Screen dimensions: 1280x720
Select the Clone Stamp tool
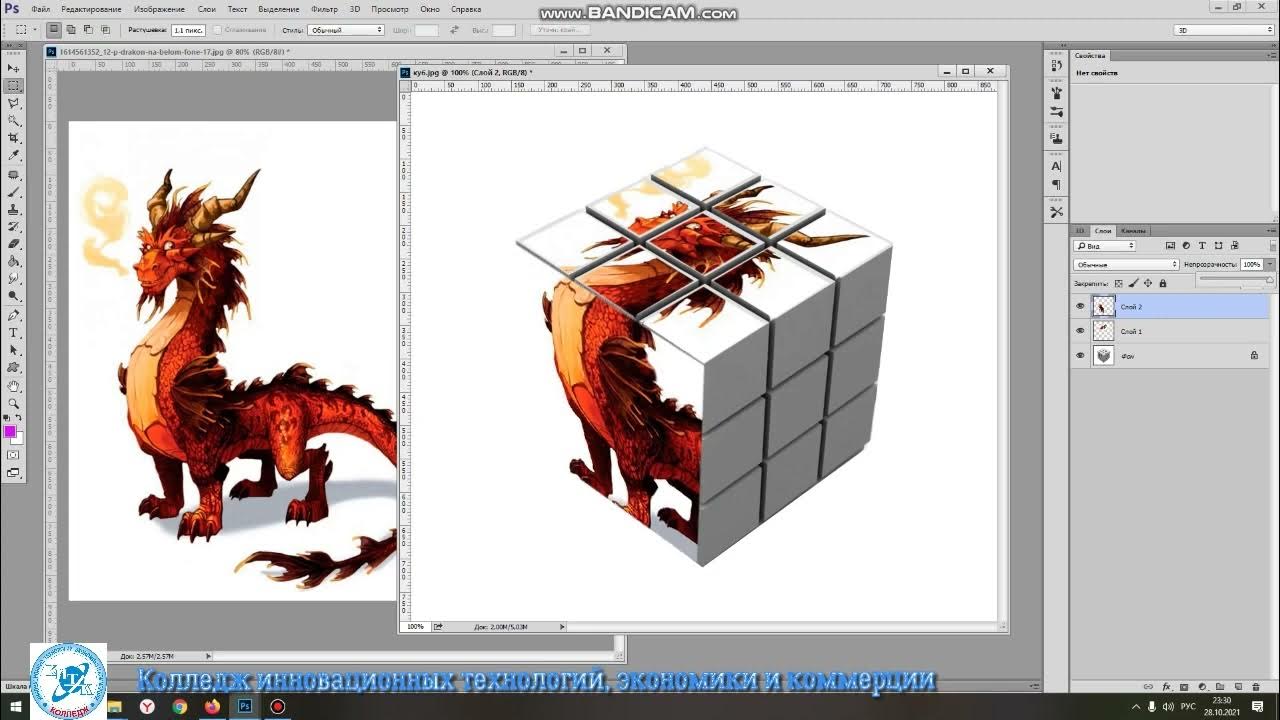[15, 210]
